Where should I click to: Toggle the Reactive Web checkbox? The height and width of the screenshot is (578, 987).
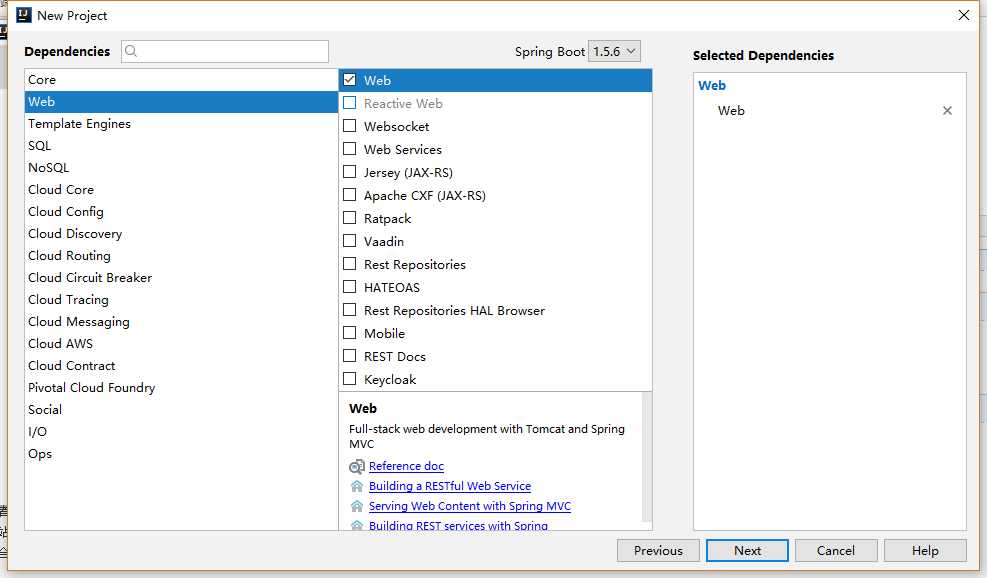click(349, 103)
